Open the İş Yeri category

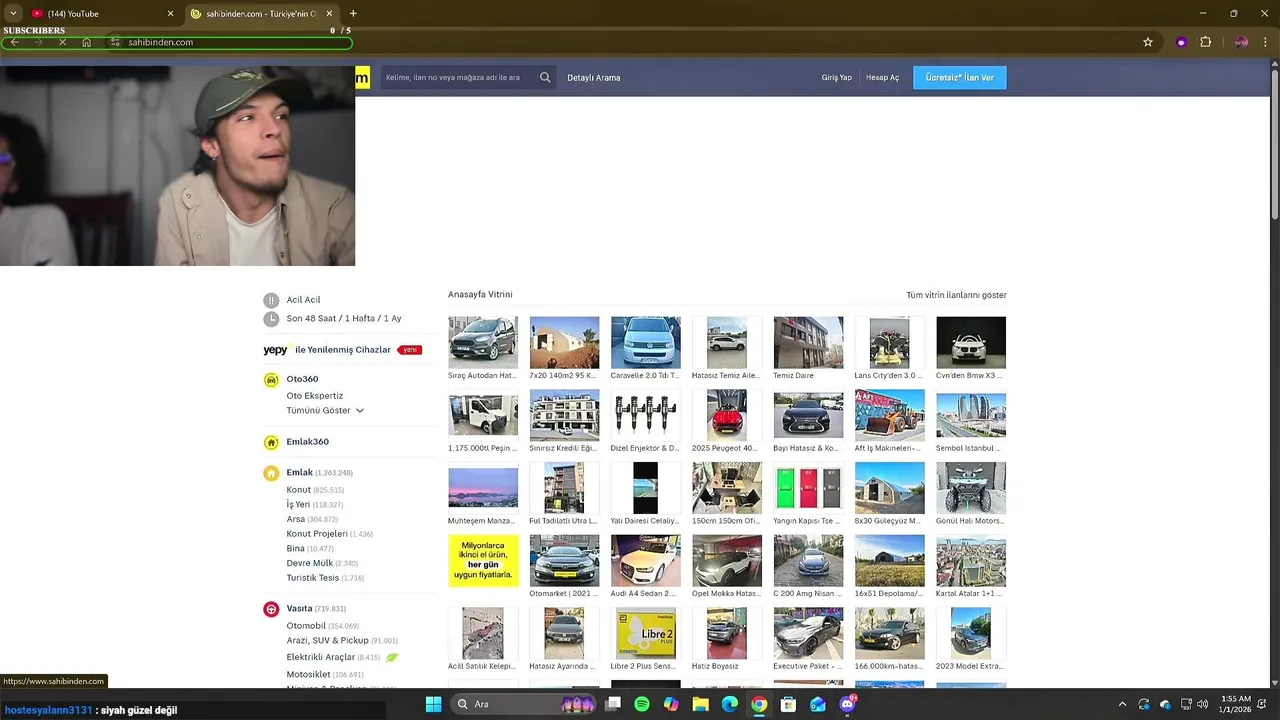[x=298, y=504]
